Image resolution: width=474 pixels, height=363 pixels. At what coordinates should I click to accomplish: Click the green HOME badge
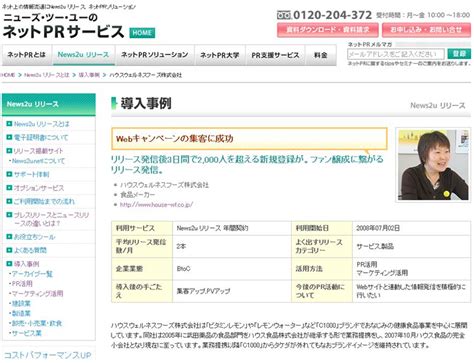[x=142, y=33]
